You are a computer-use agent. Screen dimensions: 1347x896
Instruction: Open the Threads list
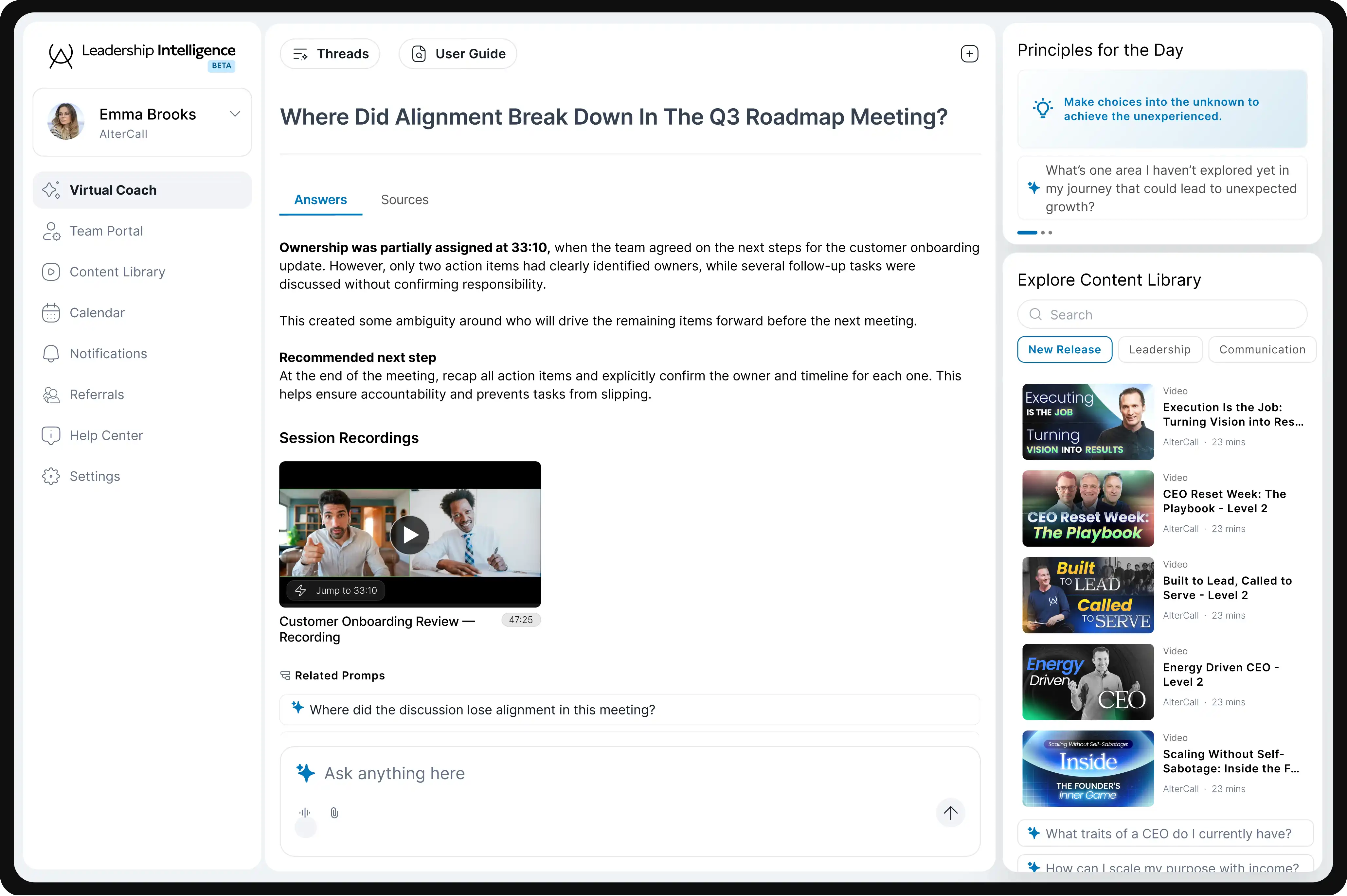click(330, 54)
